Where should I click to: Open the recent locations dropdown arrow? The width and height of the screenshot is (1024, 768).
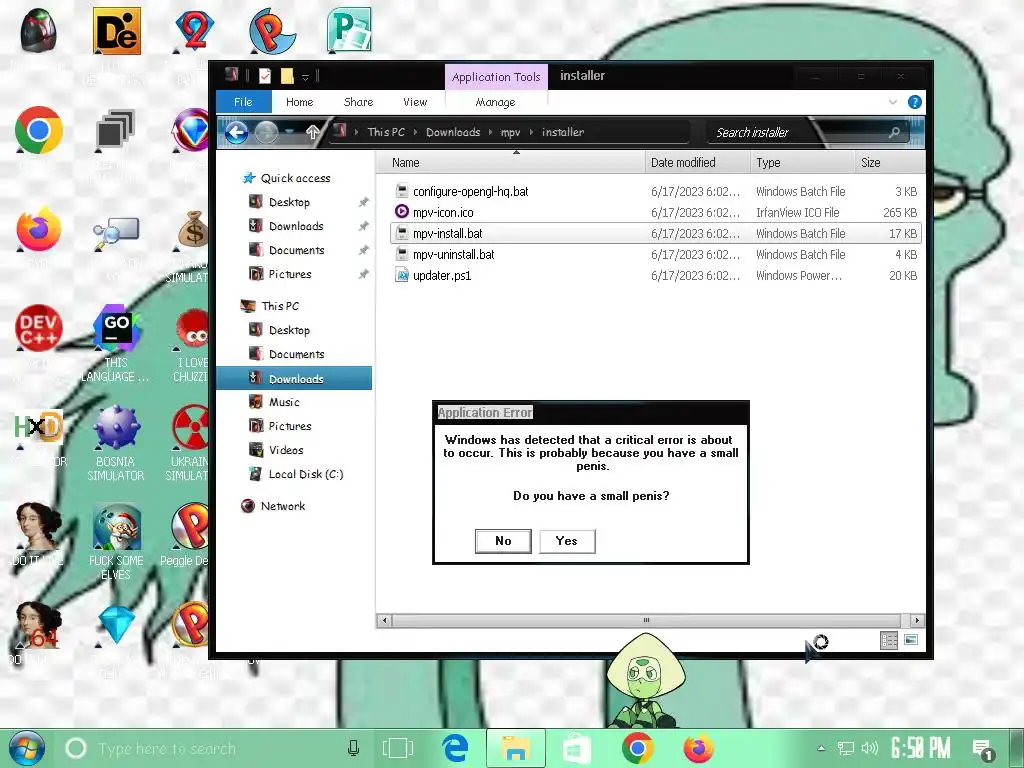(289, 133)
